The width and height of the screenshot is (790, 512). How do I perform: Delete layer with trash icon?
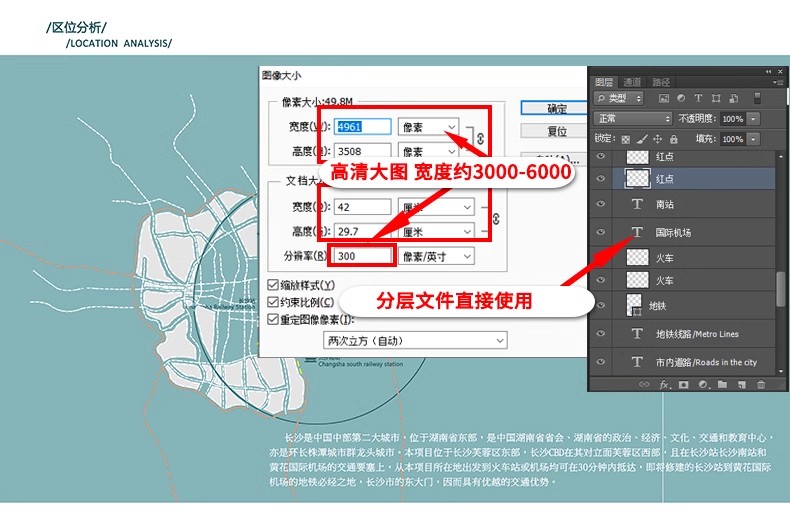761,385
